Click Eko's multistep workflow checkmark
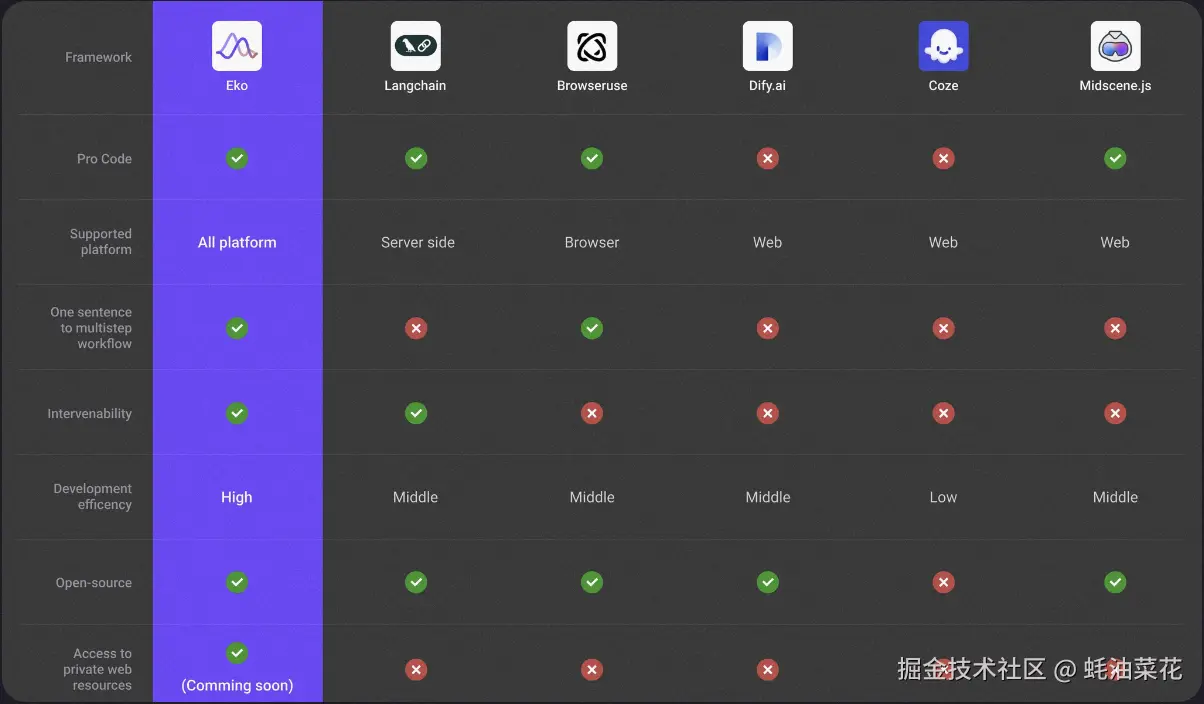Screen dimensions: 1204x704 pyautogui.click(x=237, y=328)
